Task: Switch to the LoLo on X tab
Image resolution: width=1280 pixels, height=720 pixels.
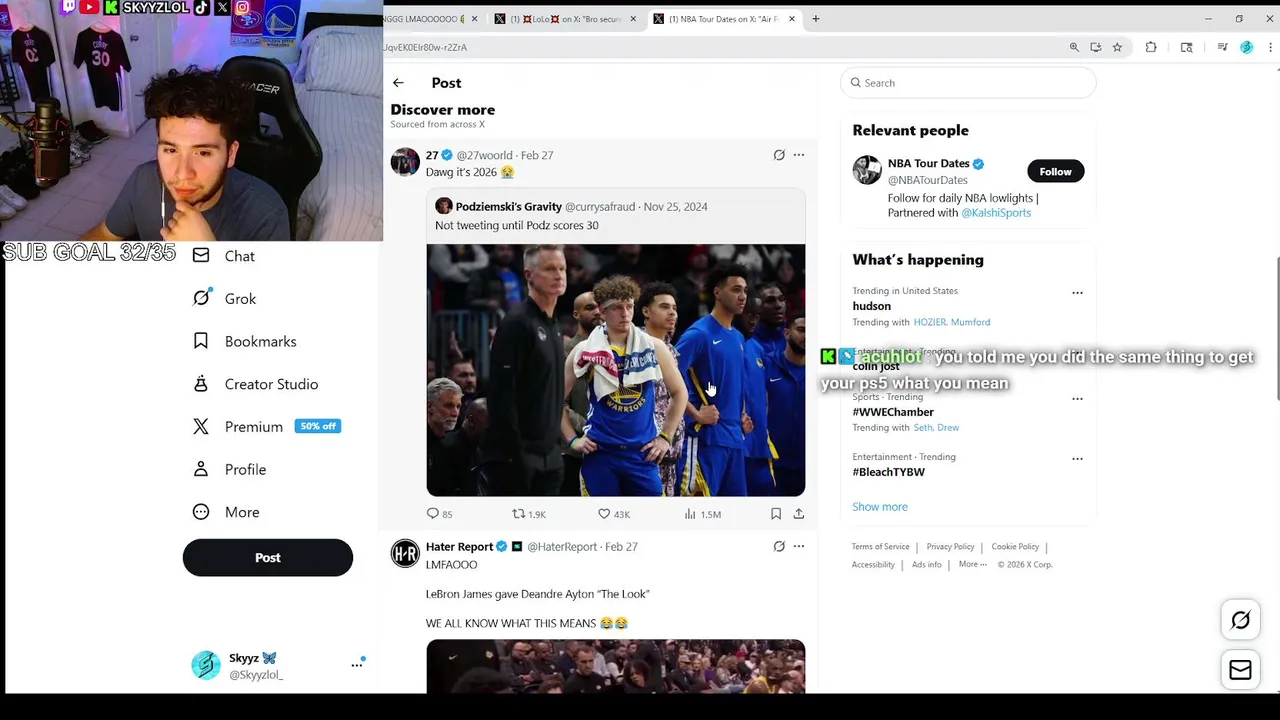Action: (x=565, y=19)
